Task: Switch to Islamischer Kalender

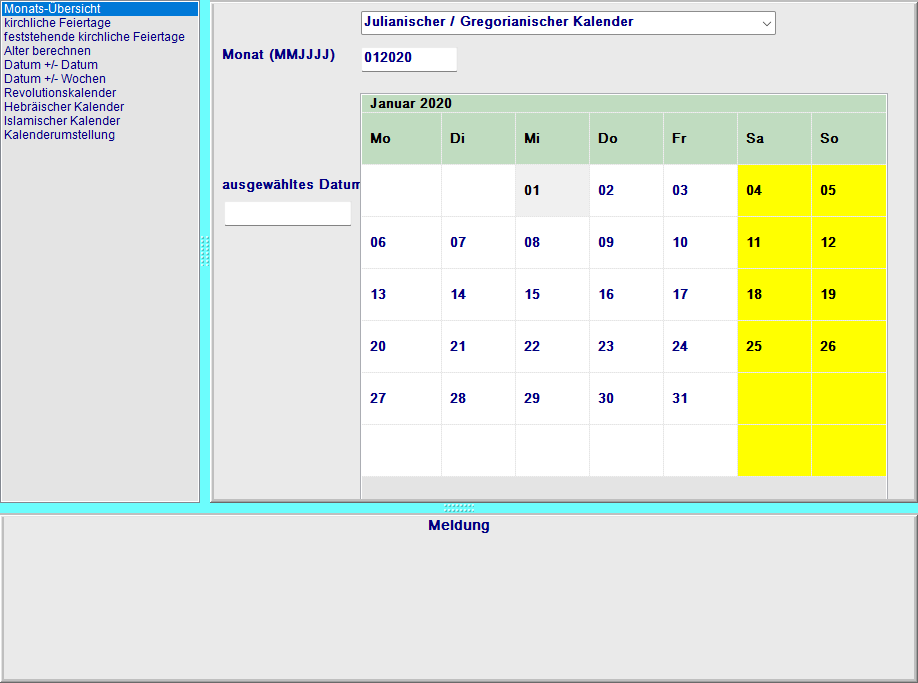Action: 62,121
